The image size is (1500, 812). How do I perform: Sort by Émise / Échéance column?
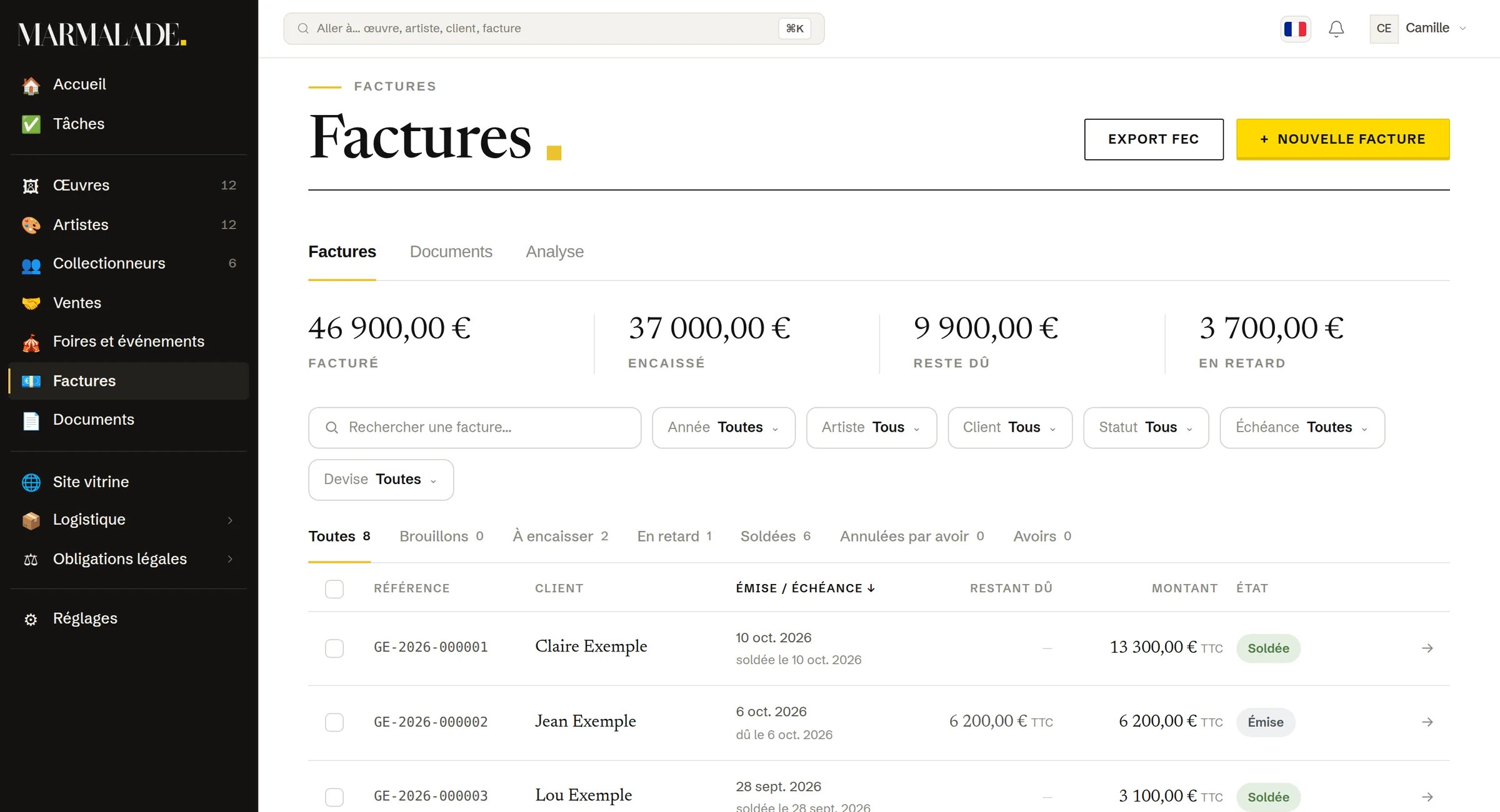point(806,588)
